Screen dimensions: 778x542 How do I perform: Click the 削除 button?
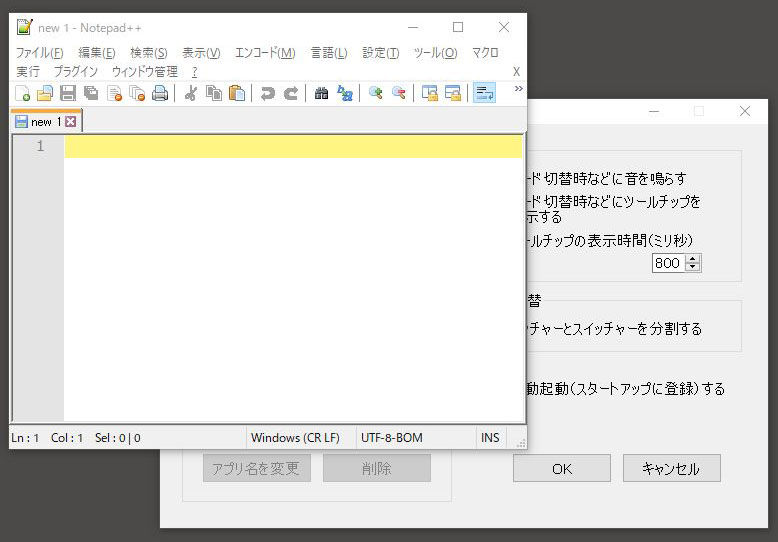pos(377,468)
